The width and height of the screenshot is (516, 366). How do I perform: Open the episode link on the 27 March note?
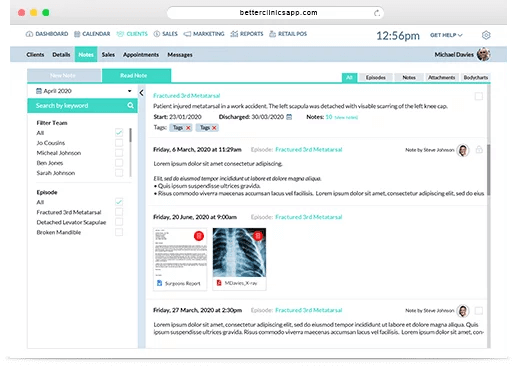(x=309, y=310)
